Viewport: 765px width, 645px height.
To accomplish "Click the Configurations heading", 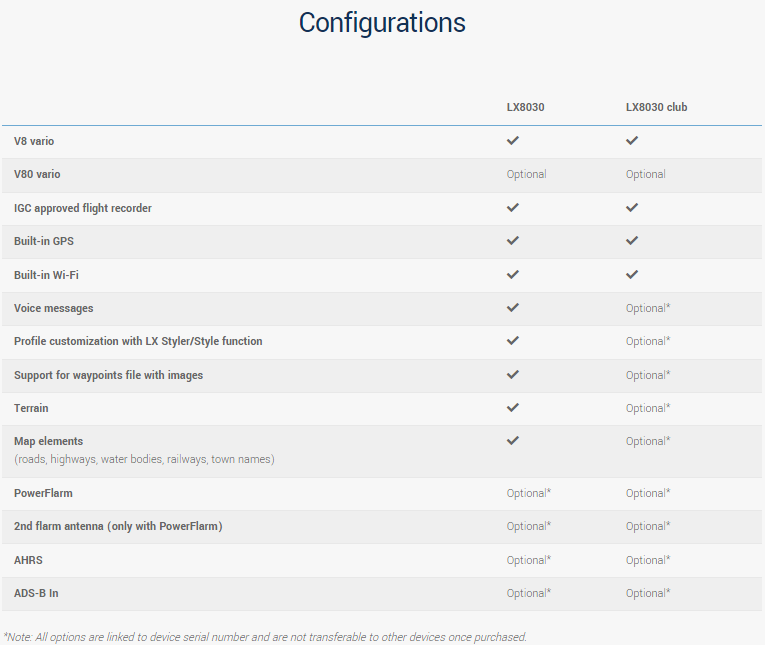I will click(382, 23).
